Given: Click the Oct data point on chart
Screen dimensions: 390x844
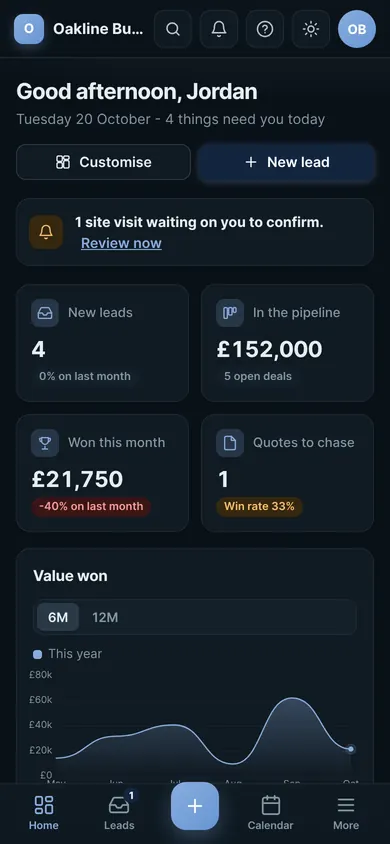Looking at the screenshot, I should click(351, 749).
